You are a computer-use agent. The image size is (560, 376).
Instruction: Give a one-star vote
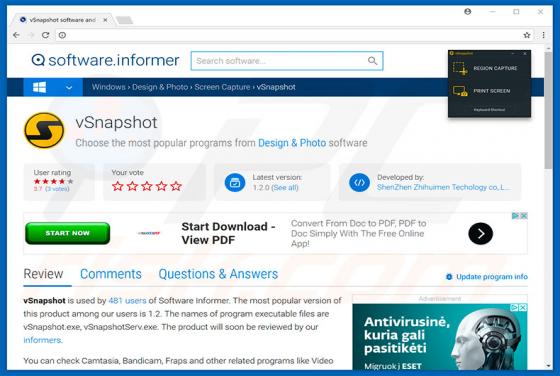tap(118, 186)
